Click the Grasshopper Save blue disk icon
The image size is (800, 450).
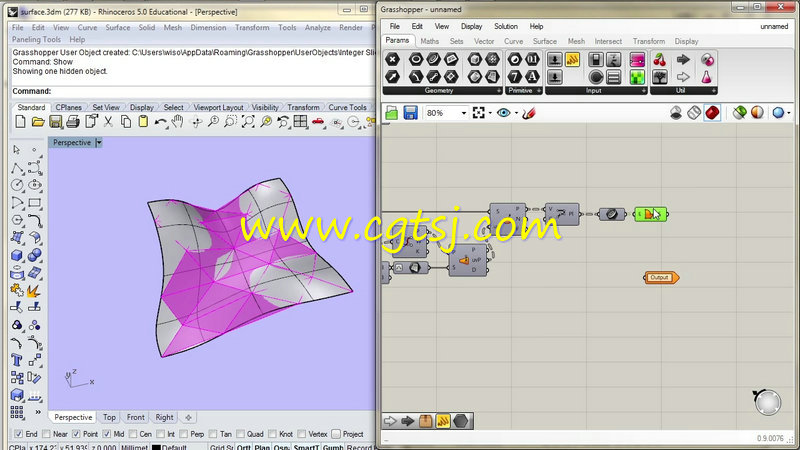click(x=410, y=113)
